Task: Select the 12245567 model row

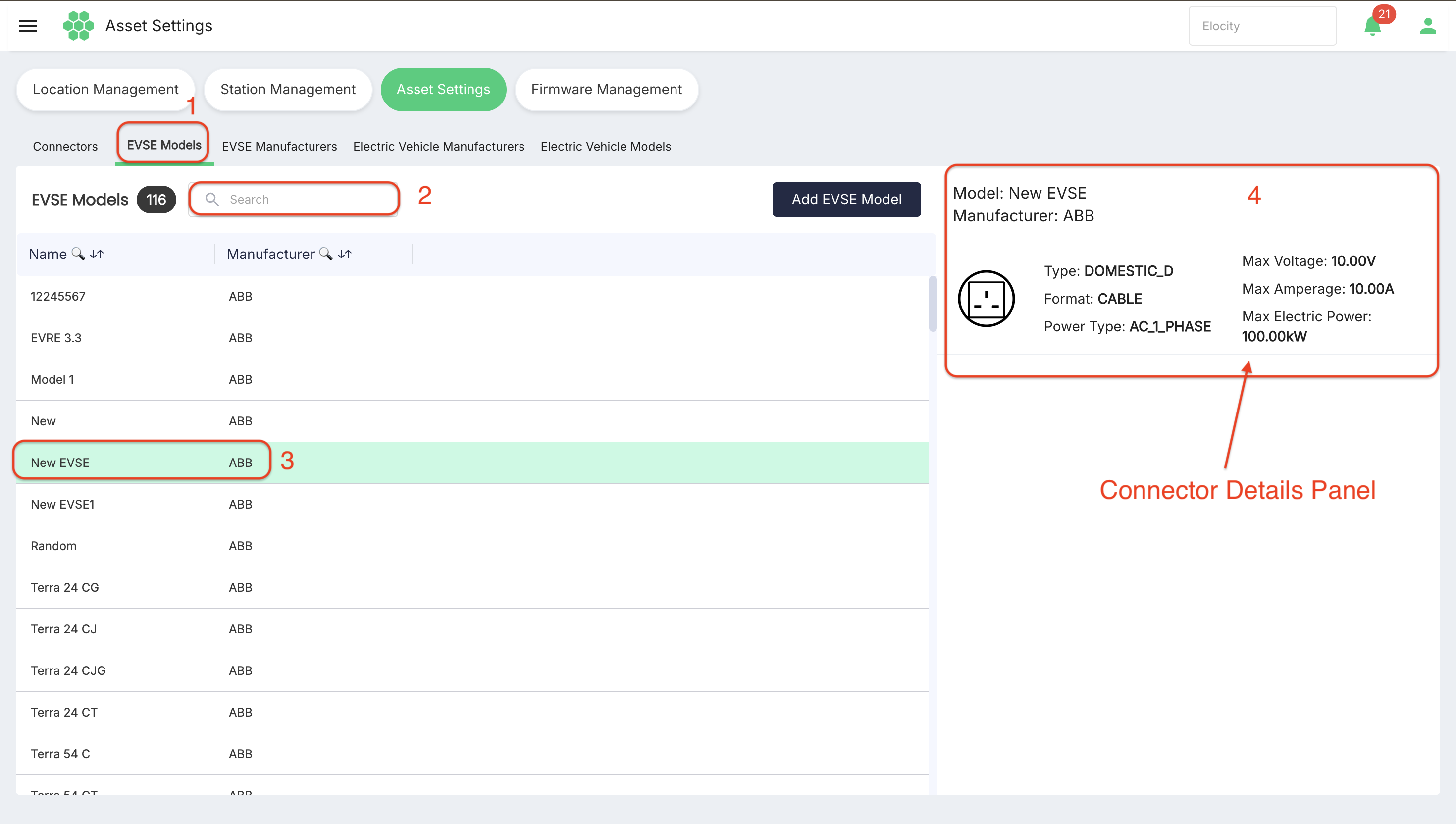Action: click(x=472, y=297)
